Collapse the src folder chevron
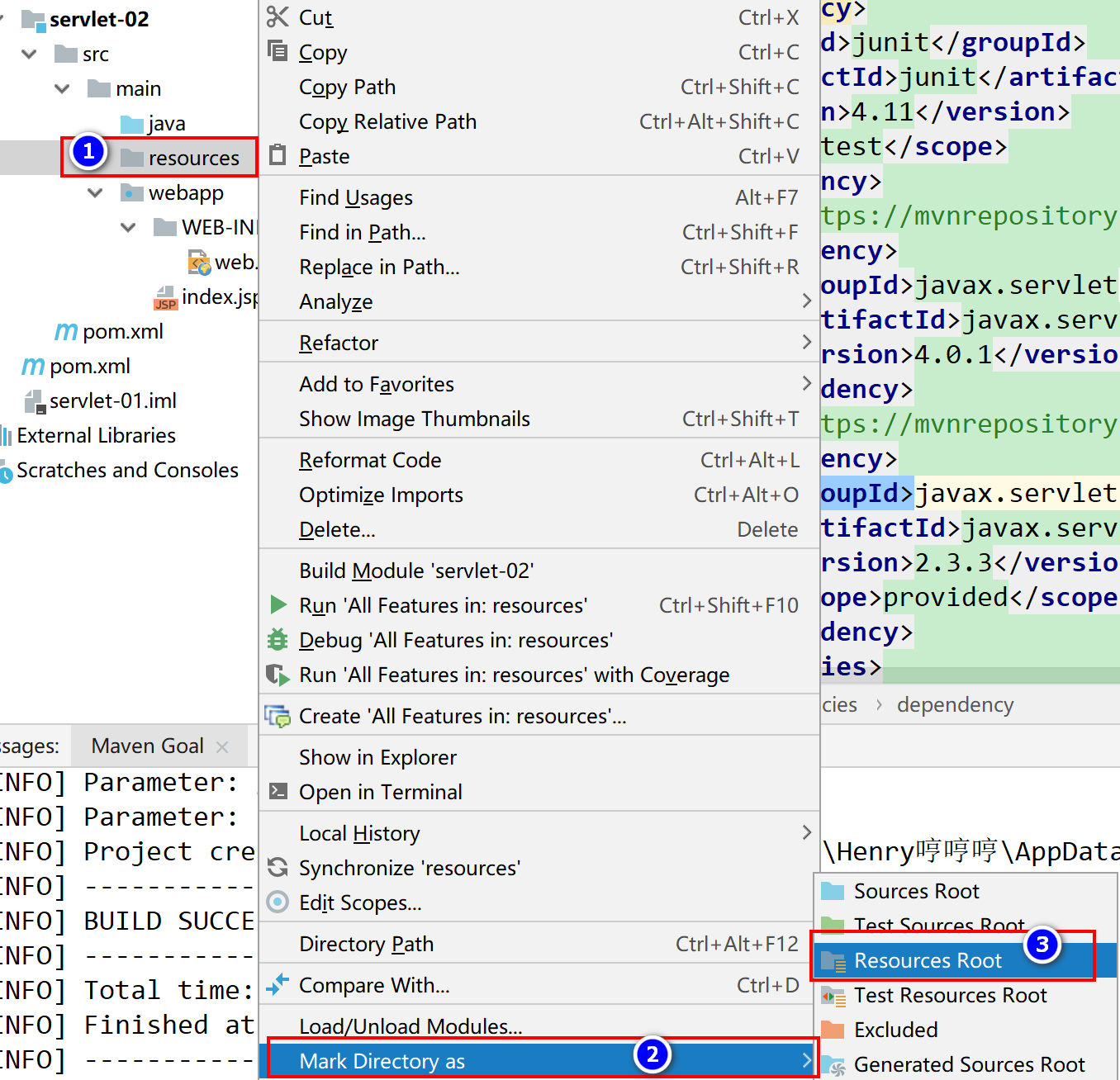This screenshot has height=1080, width=1120. 30,54
